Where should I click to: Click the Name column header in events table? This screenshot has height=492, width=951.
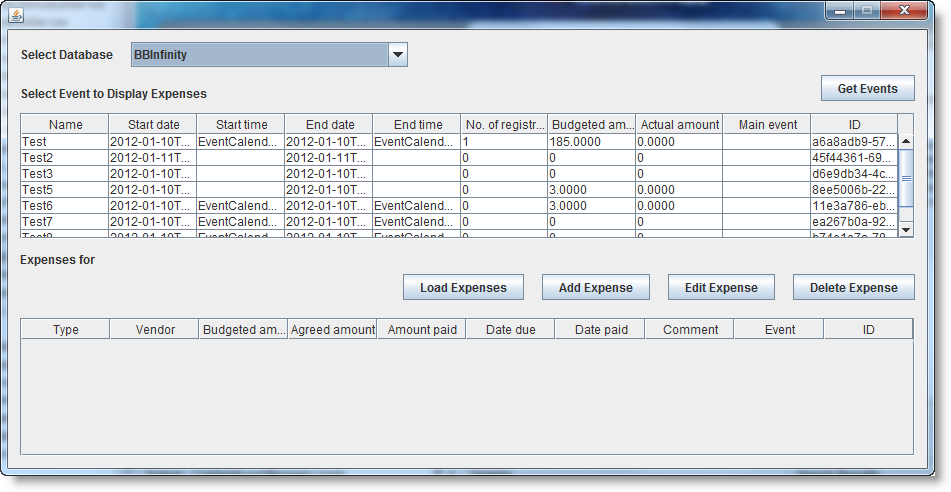pyautogui.click(x=65, y=124)
